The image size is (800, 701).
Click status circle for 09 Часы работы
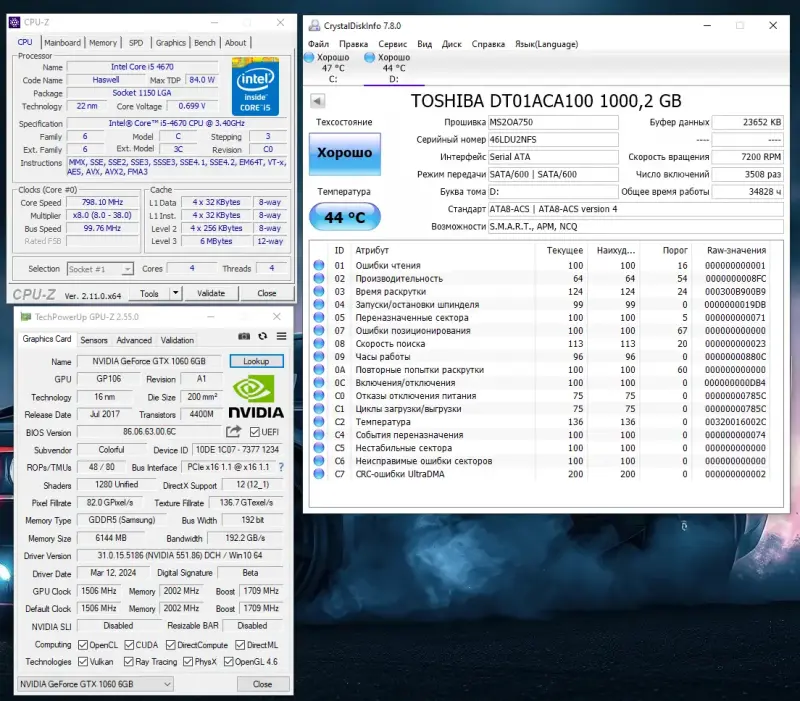[319, 357]
